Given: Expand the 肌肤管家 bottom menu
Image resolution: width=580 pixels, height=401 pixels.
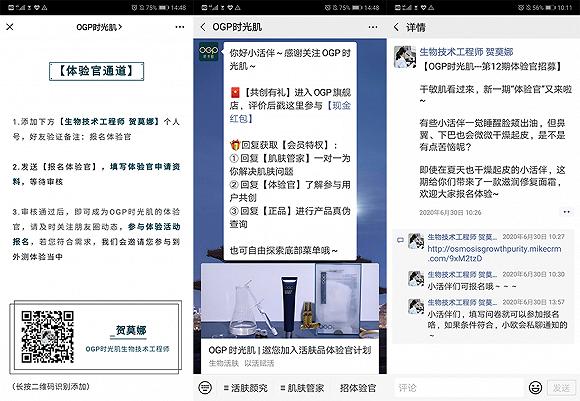Looking at the screenshot, I should [x=302, y=388].
